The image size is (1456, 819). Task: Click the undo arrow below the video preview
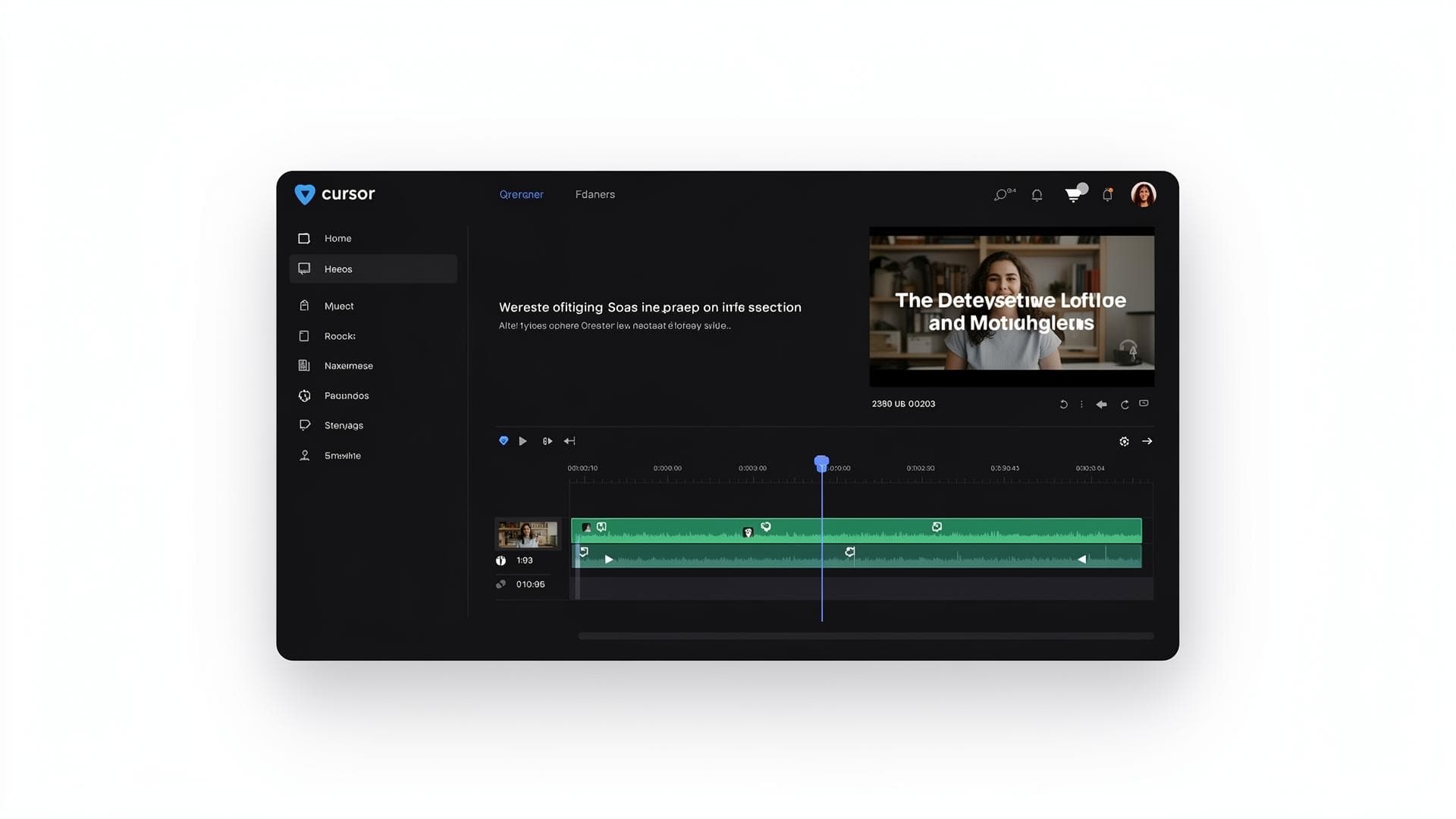click(x=1063, y=404)
